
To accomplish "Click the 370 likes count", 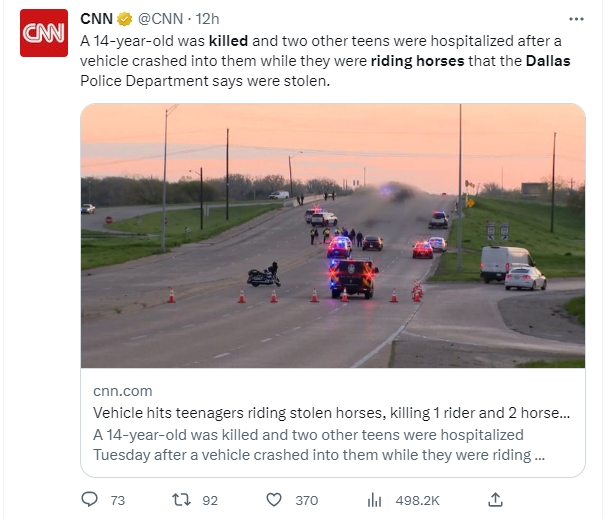I will tap(306, 500).
